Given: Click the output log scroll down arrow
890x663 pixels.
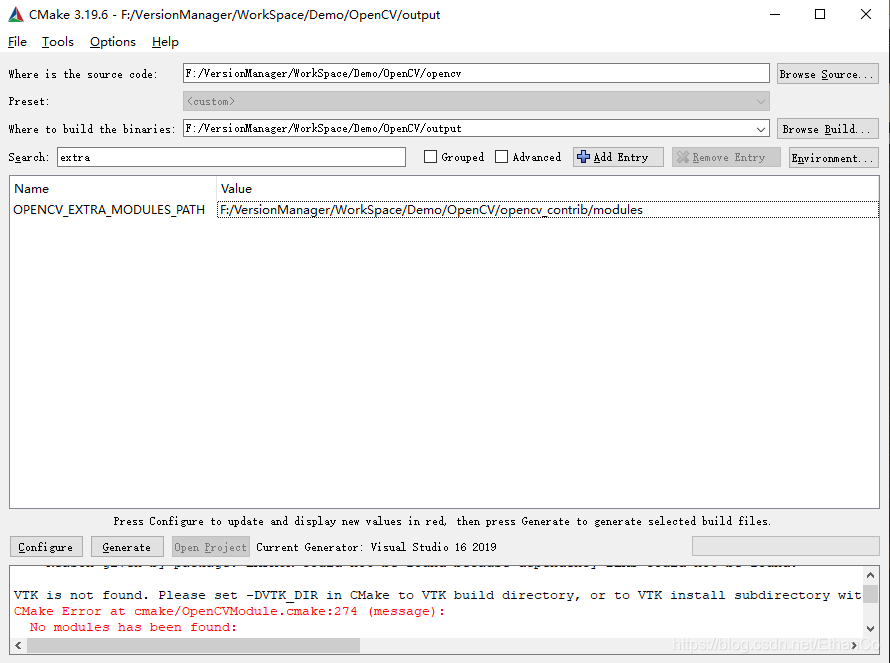Looking at the screenshot, I should pyautogui.click(x=871, y=628).
